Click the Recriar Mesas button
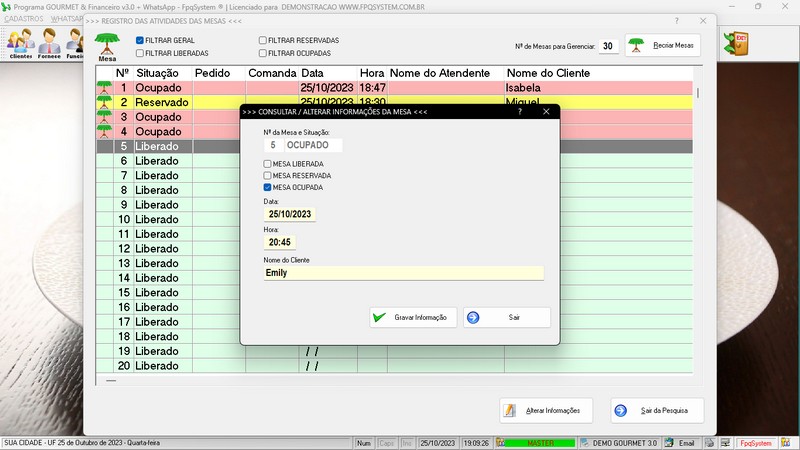The width and height of the screenshot is (800, 450). [x=663, y=45]
